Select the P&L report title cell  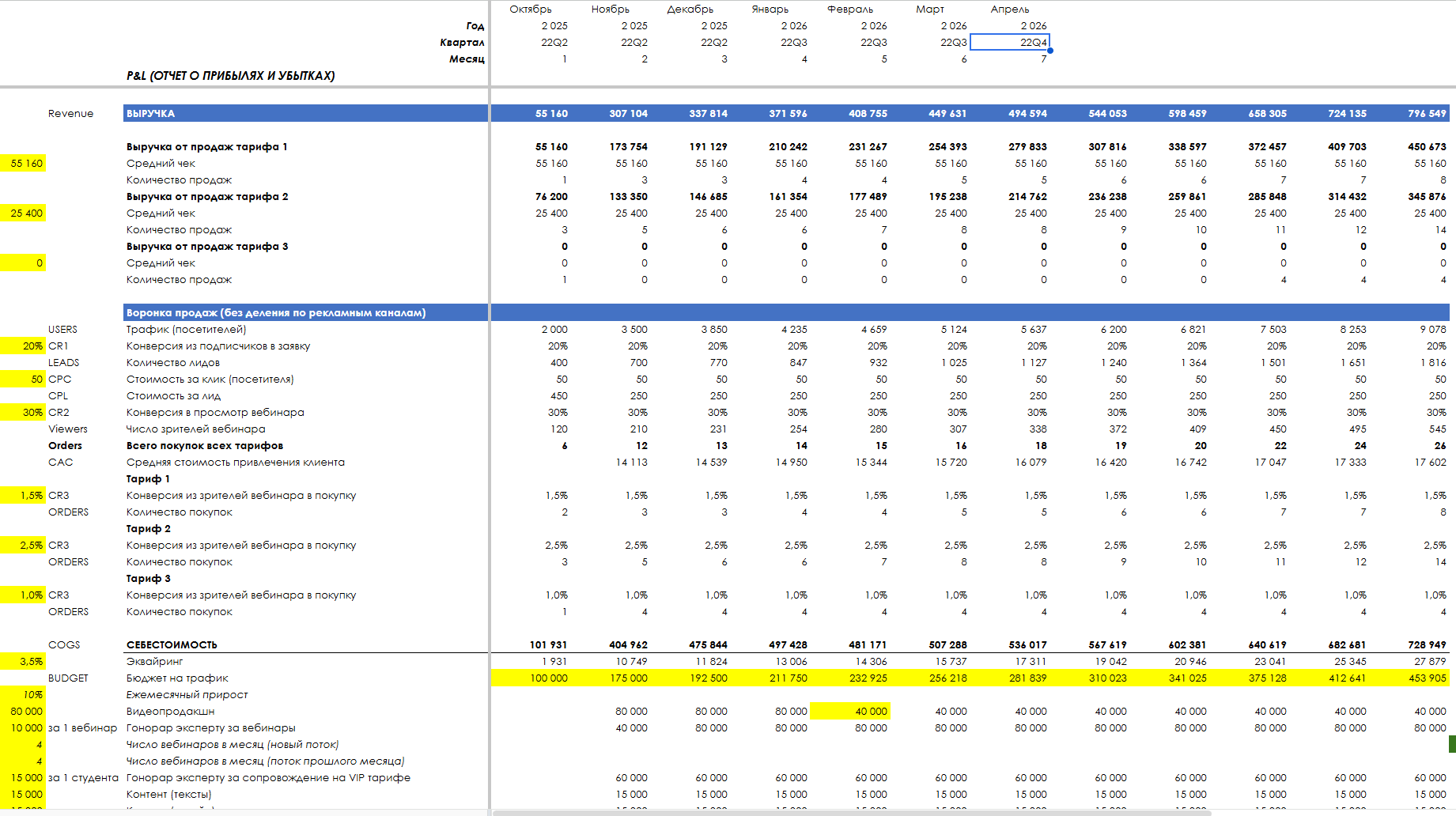click(230, 76)
